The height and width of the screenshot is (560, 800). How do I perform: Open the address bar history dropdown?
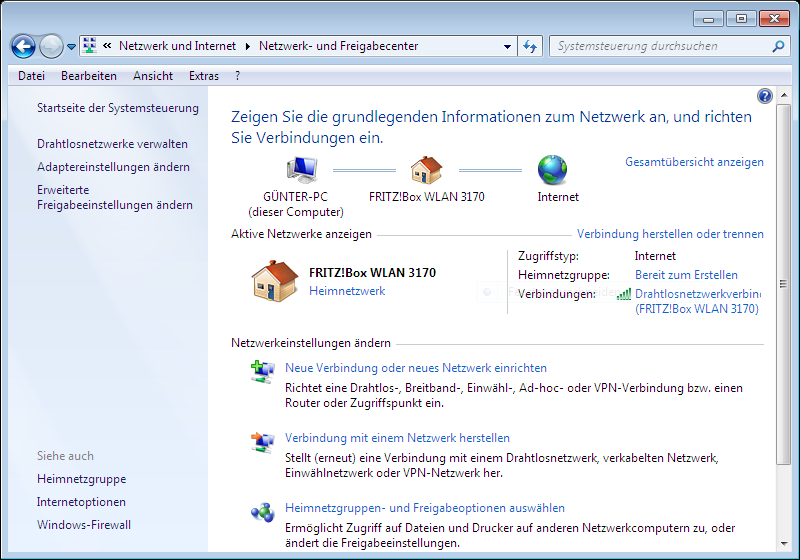tap(507, 46)
